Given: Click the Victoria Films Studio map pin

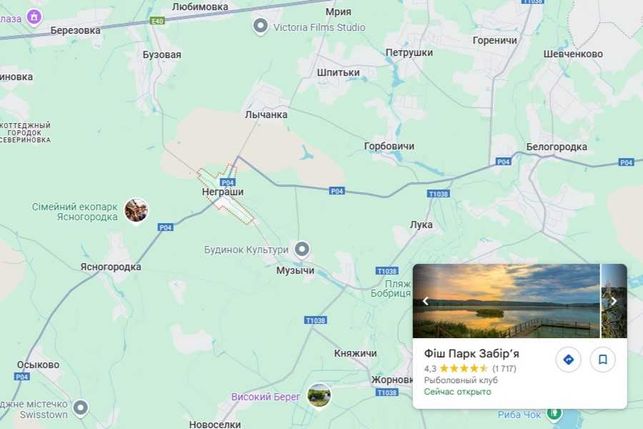Looking at the screenshot, I should click(x=260, y=26).
